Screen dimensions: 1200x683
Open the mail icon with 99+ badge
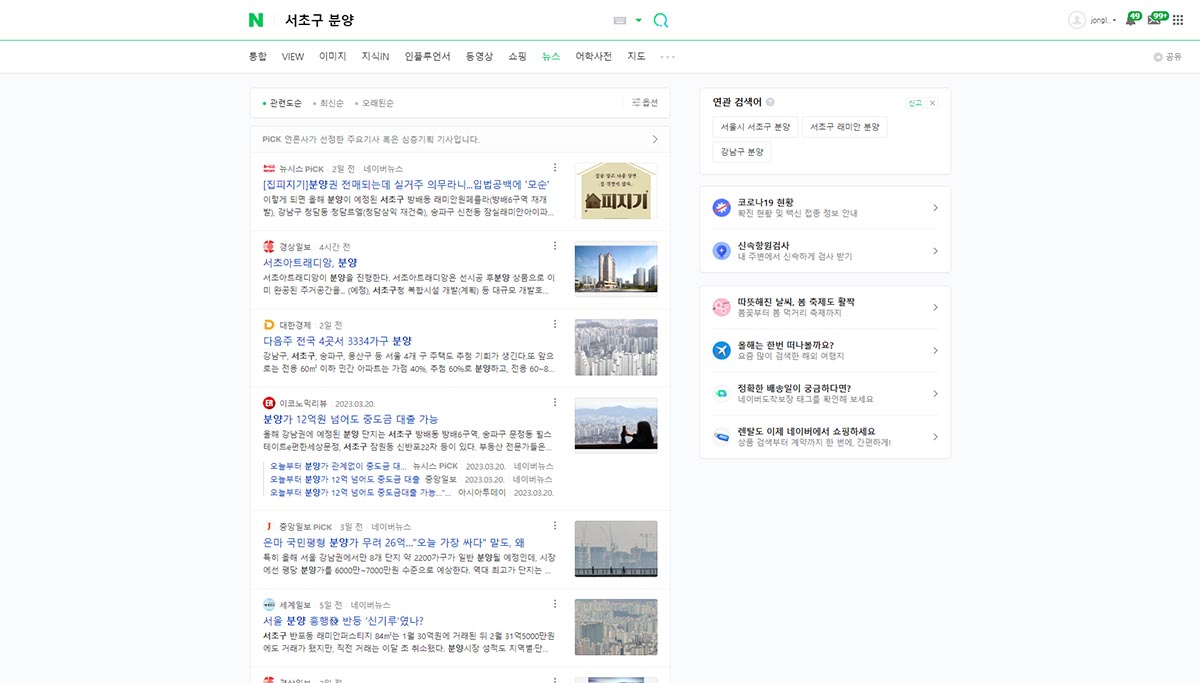(x=1155, y=19)
